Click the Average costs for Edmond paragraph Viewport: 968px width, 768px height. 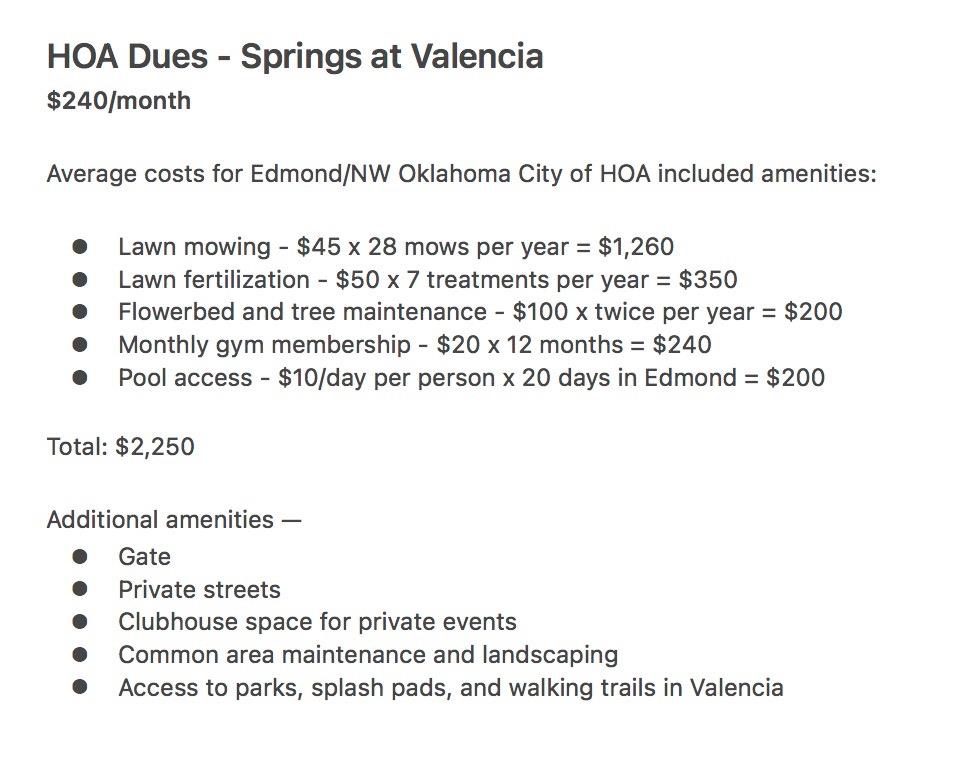[x=462, y=173]
